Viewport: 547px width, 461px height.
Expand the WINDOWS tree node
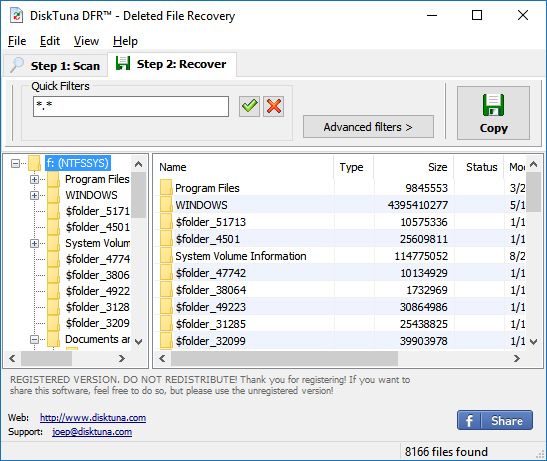(34, 195)
